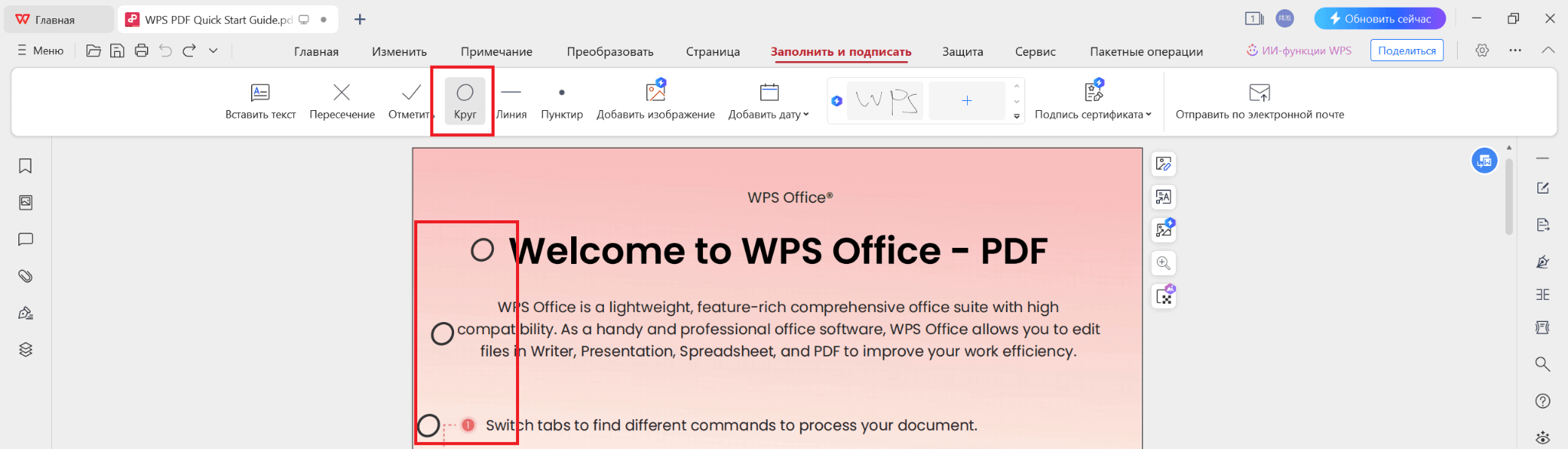Click the window number indicator icon near avatar
The height and width of the screenshot is (449, 1568).
pos(1253,18)
